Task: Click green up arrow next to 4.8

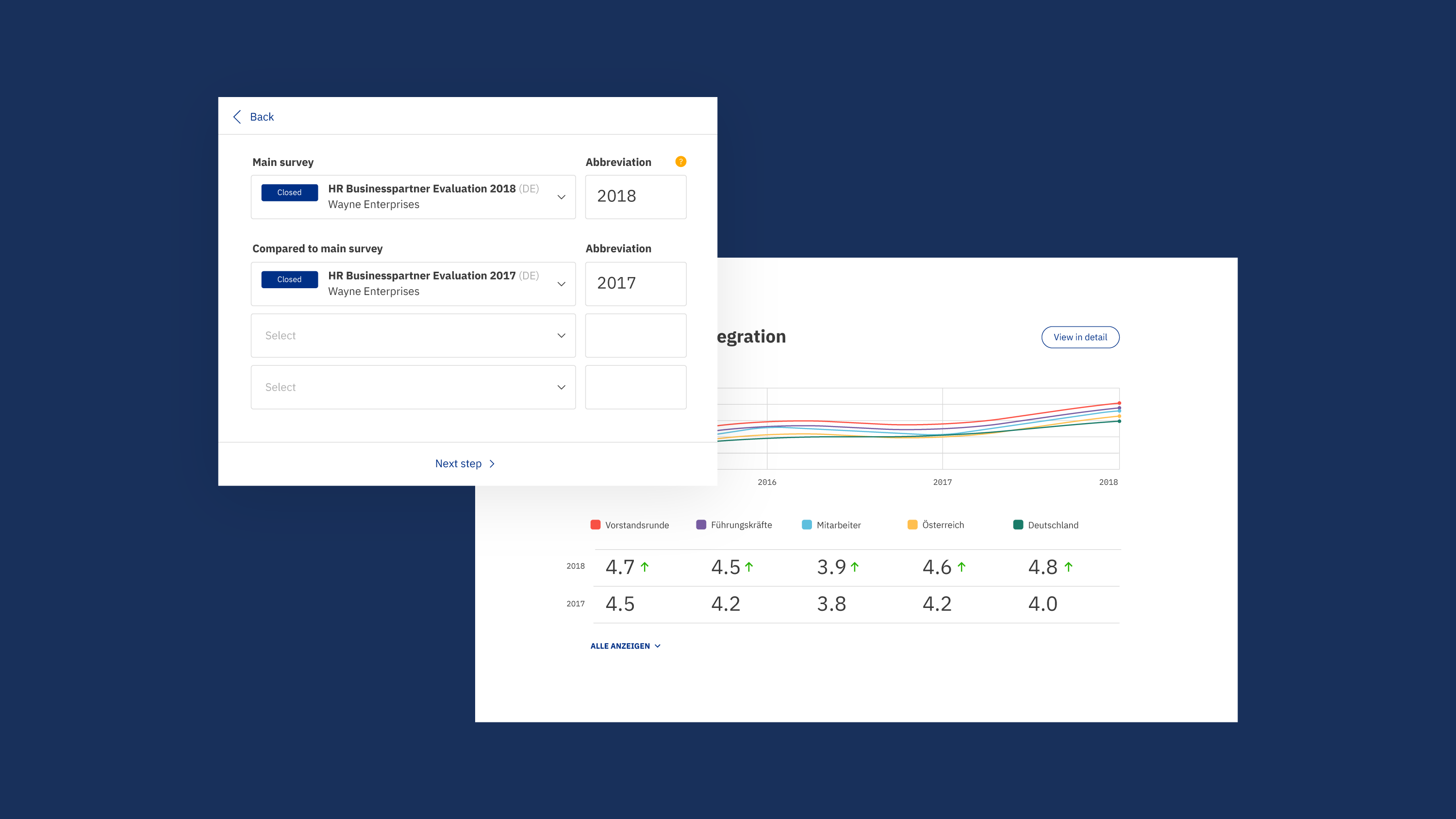Action: (1068, 567)
